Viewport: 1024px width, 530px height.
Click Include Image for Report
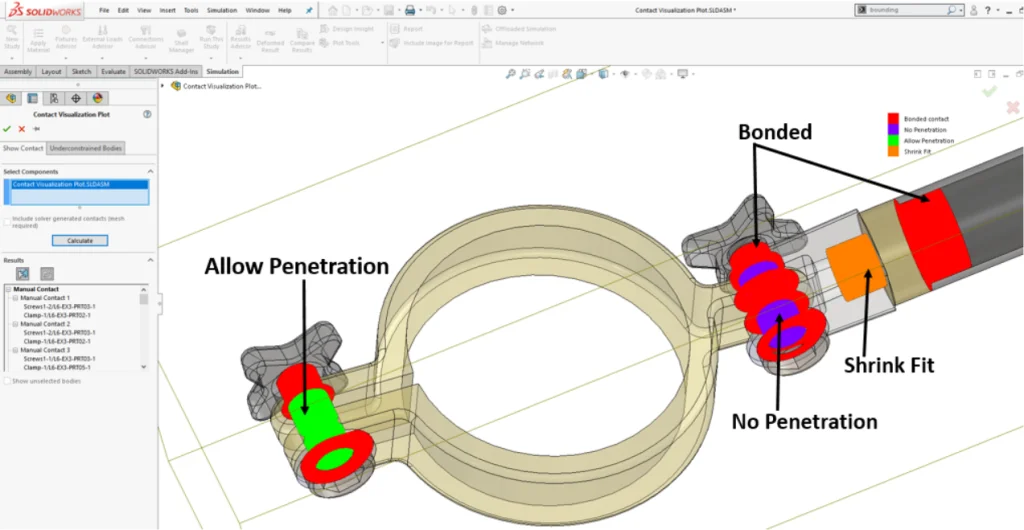(432, 43)
